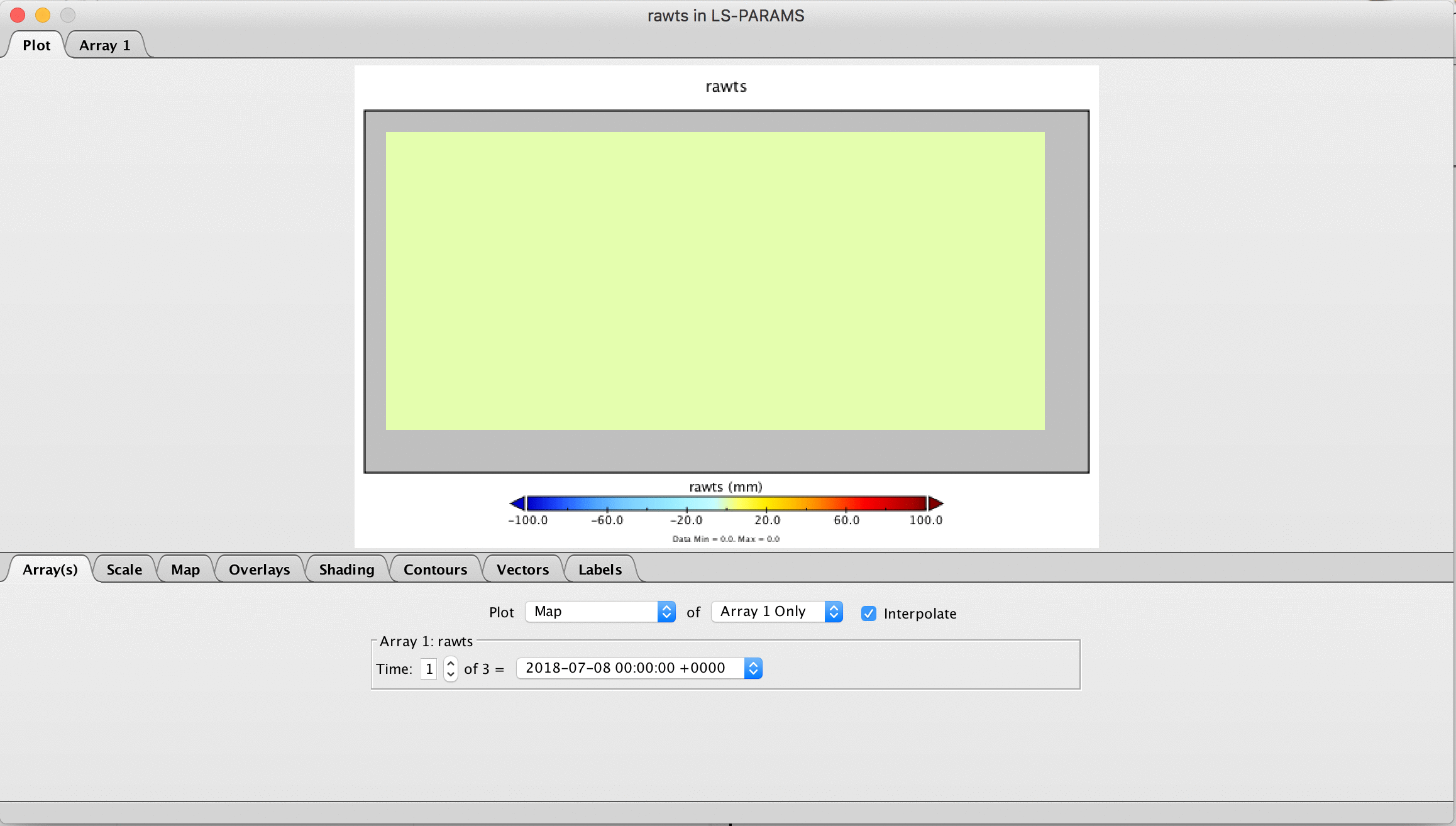Open the Vectors tab
Screen dimensions: 1456x826
[x=522, y=569]
